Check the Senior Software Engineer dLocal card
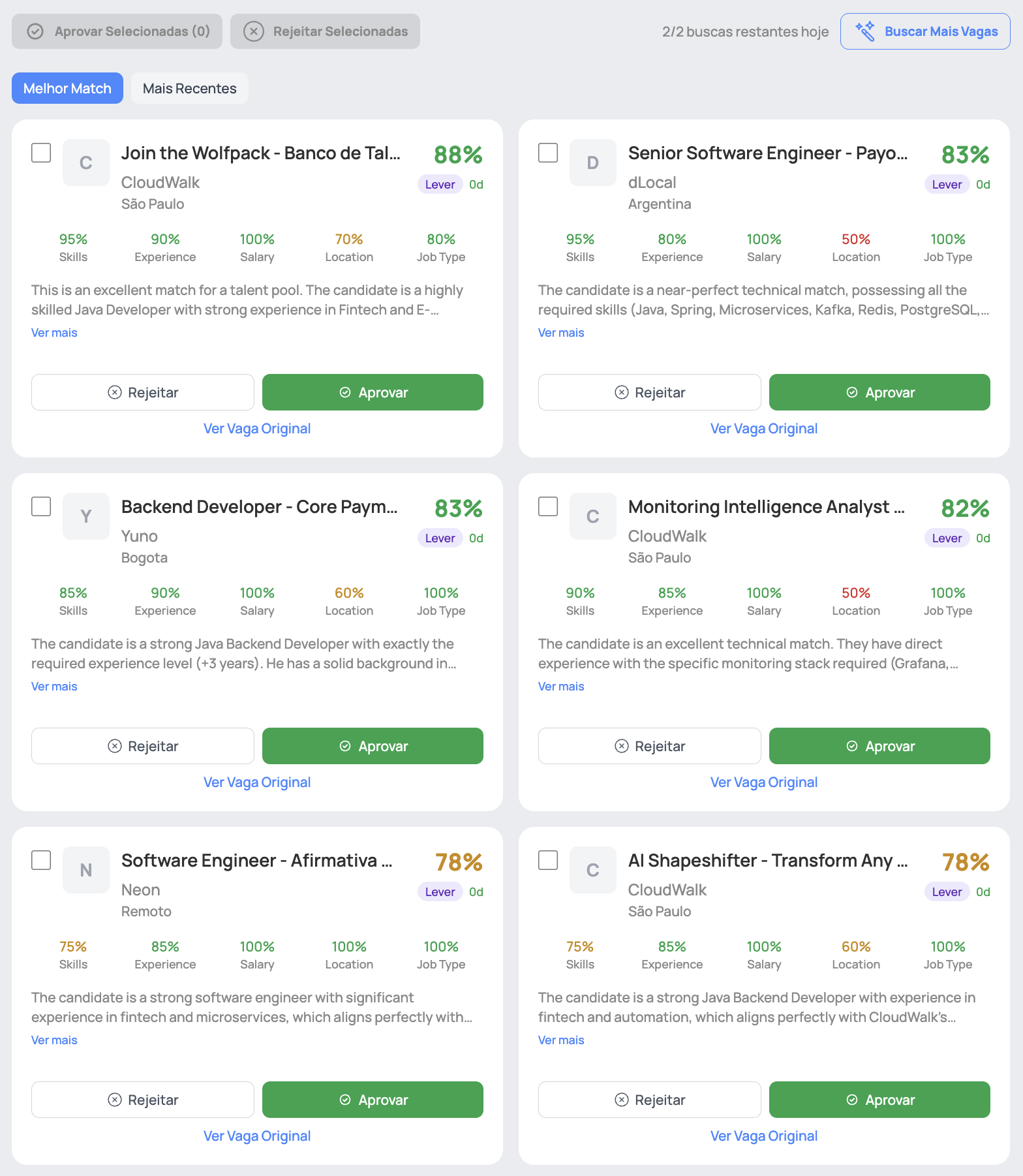Image resolution: width=1023 pixels, height=1176 pixels. pos(547,152)
